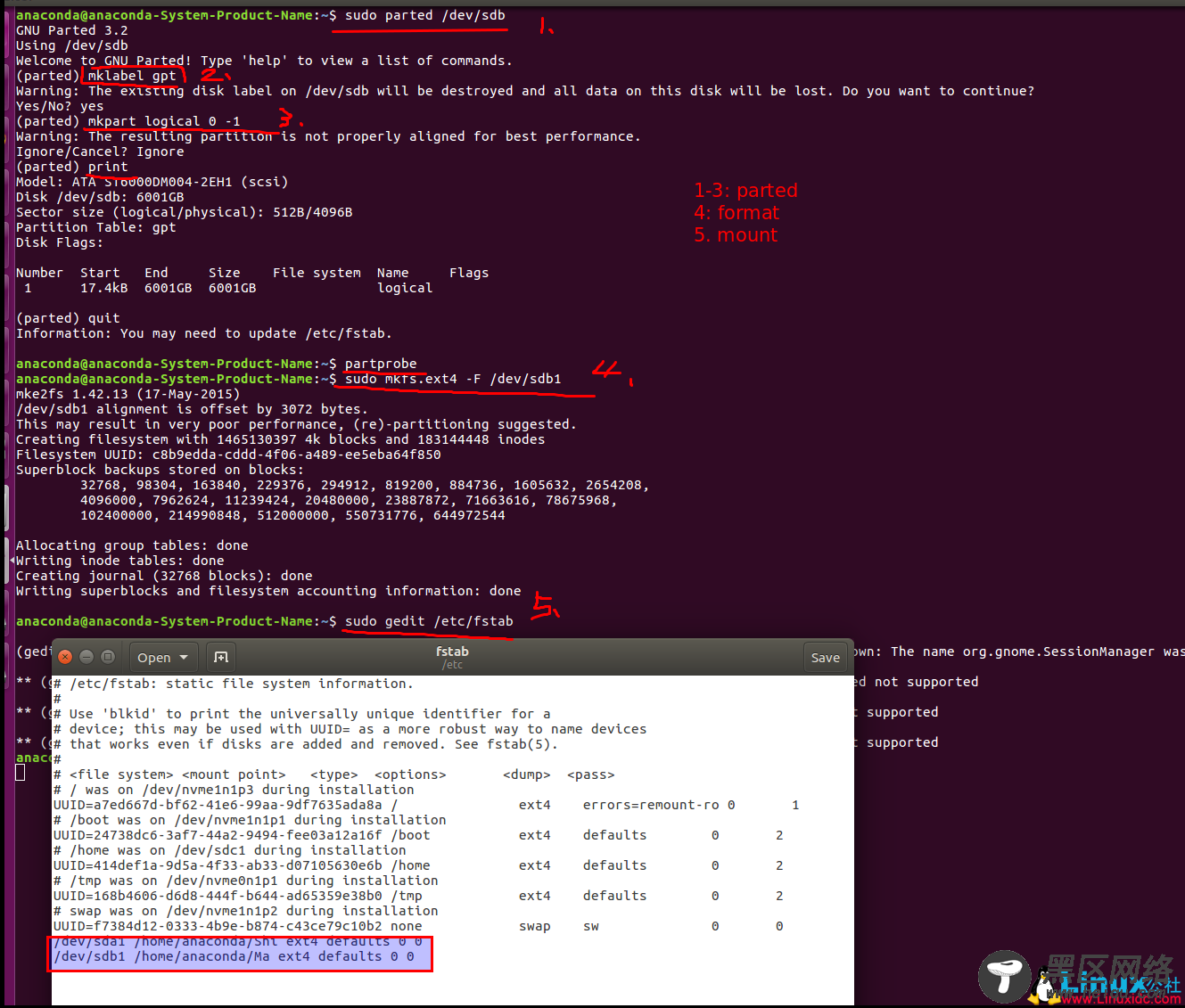Close the gedit fstab window

(65, 657)
